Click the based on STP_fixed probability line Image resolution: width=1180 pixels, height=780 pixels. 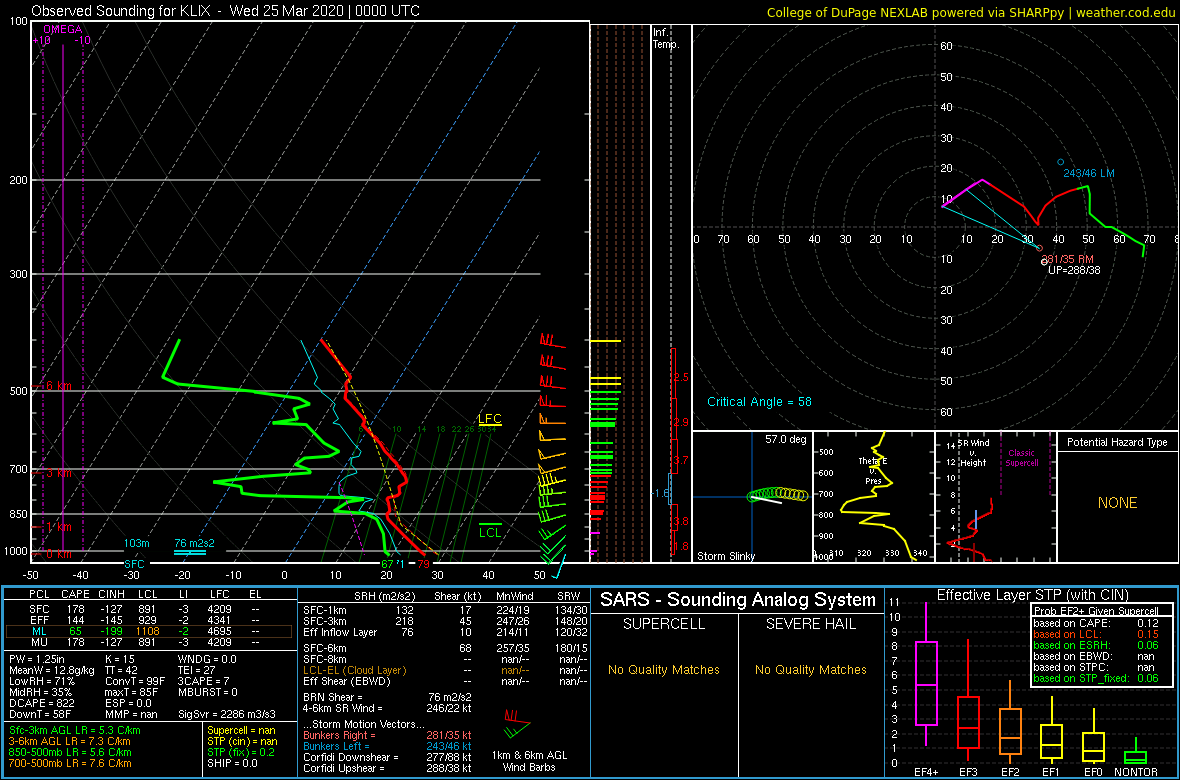(x=1098, y=680)
